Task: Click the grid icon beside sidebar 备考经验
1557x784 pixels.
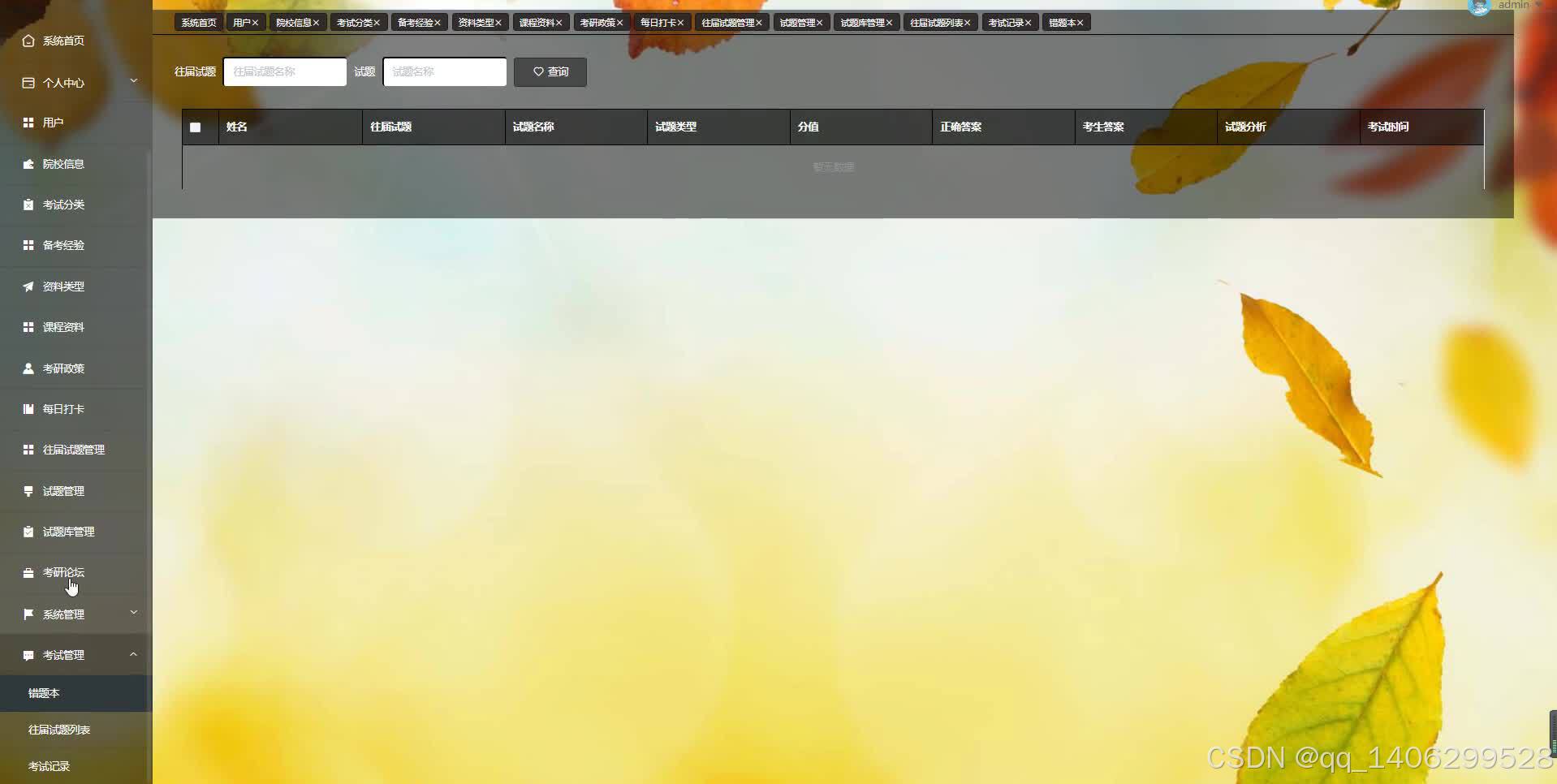Action: [x=28, y=245]
